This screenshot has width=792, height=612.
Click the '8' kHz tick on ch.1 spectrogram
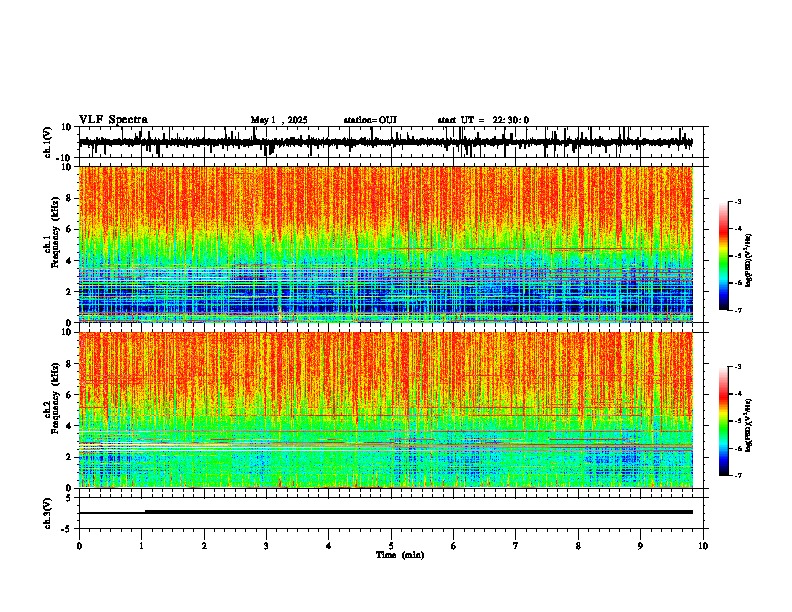pos(70,198)
